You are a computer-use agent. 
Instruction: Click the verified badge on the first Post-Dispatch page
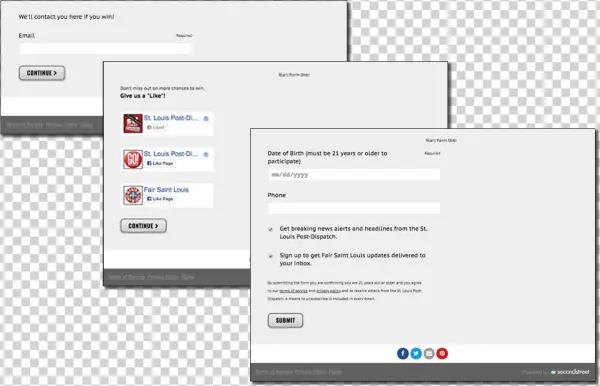click(206, 119)
